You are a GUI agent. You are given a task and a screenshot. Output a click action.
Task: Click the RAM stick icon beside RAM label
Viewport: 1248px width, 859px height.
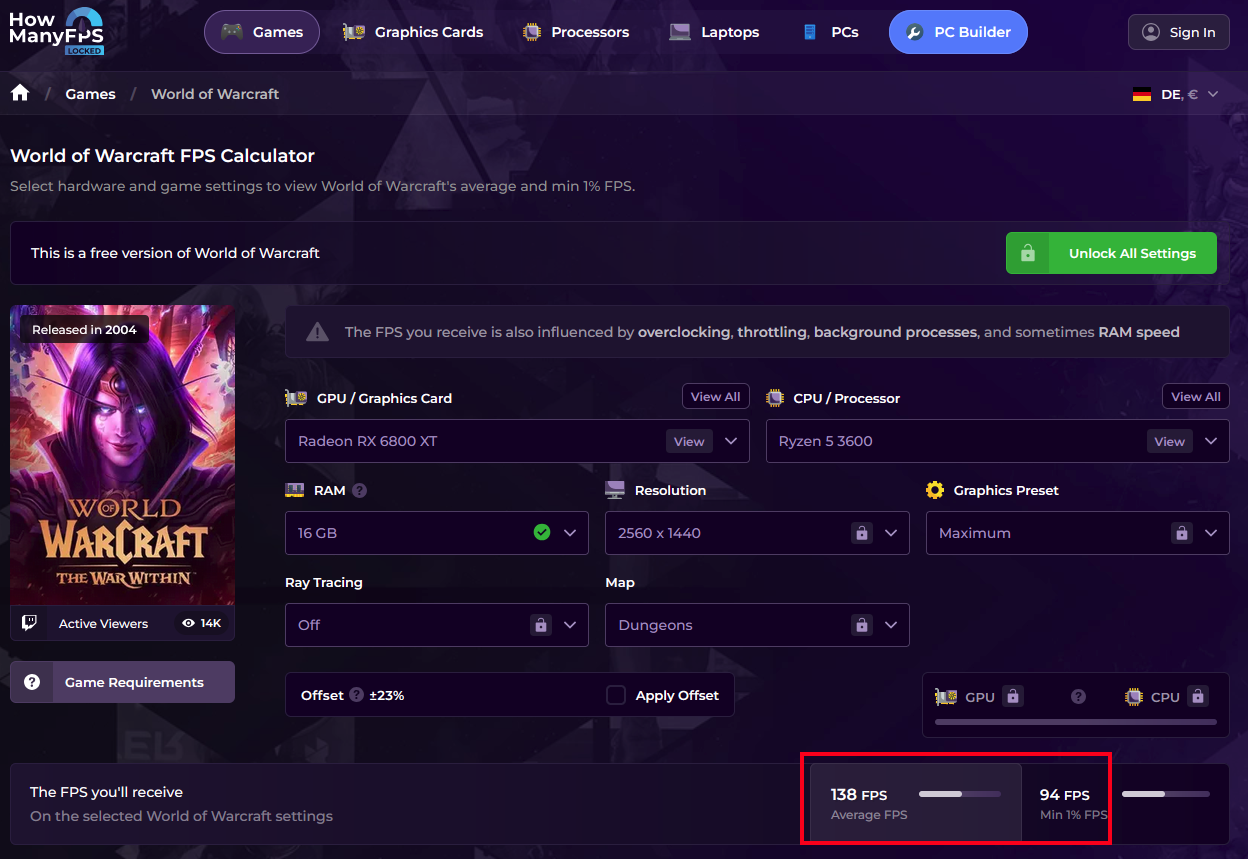coord(295,490)
